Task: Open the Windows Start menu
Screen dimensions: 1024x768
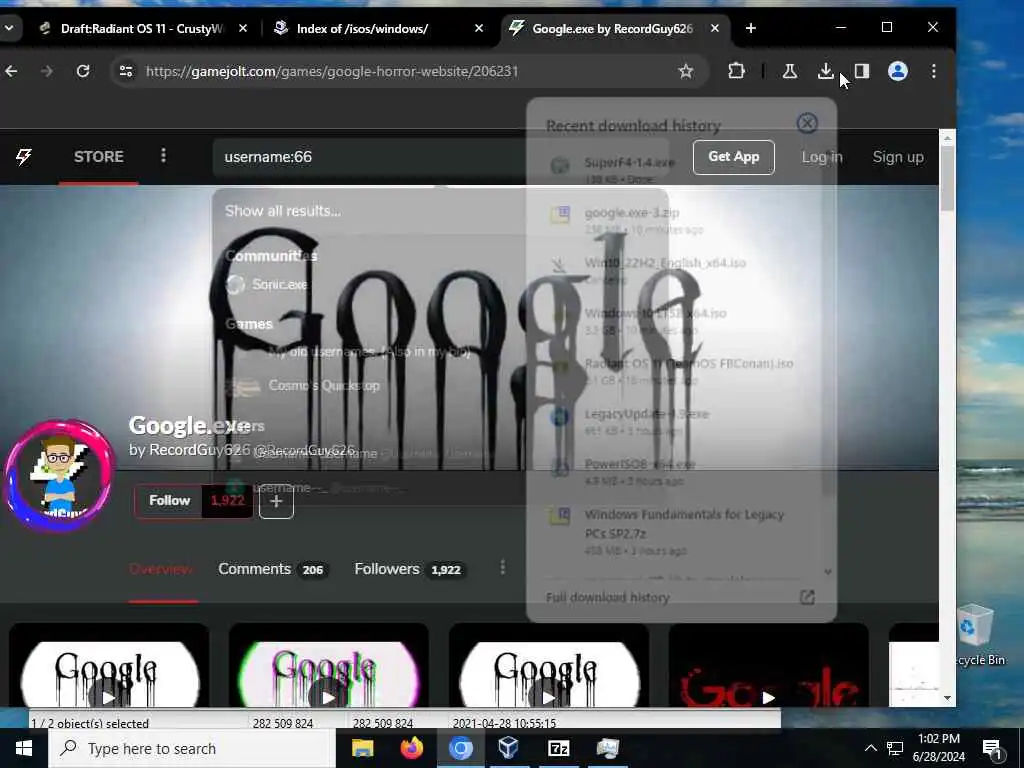Action: 24,748
